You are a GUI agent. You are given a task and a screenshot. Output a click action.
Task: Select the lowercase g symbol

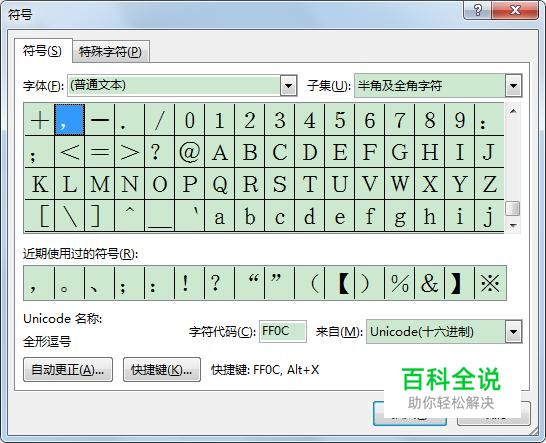click(x=399, y=216)
